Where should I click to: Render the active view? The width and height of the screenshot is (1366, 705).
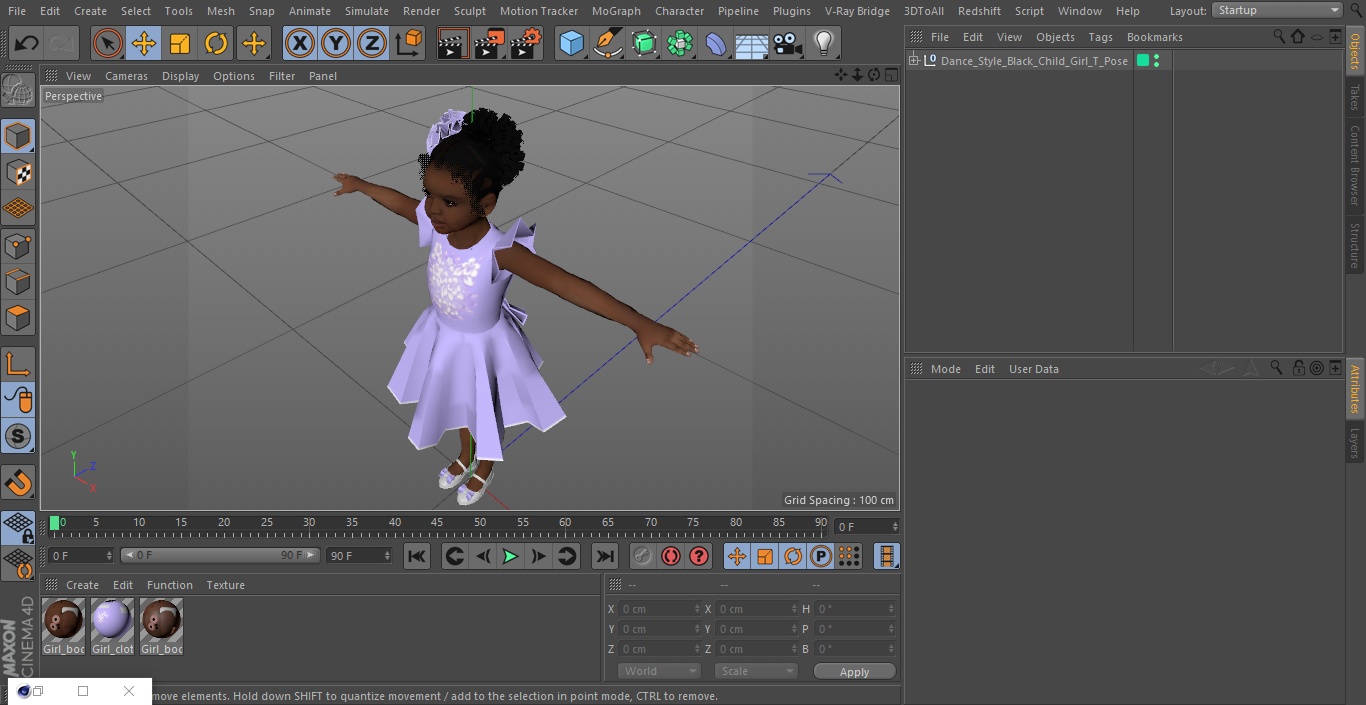[x=453, y=43]
